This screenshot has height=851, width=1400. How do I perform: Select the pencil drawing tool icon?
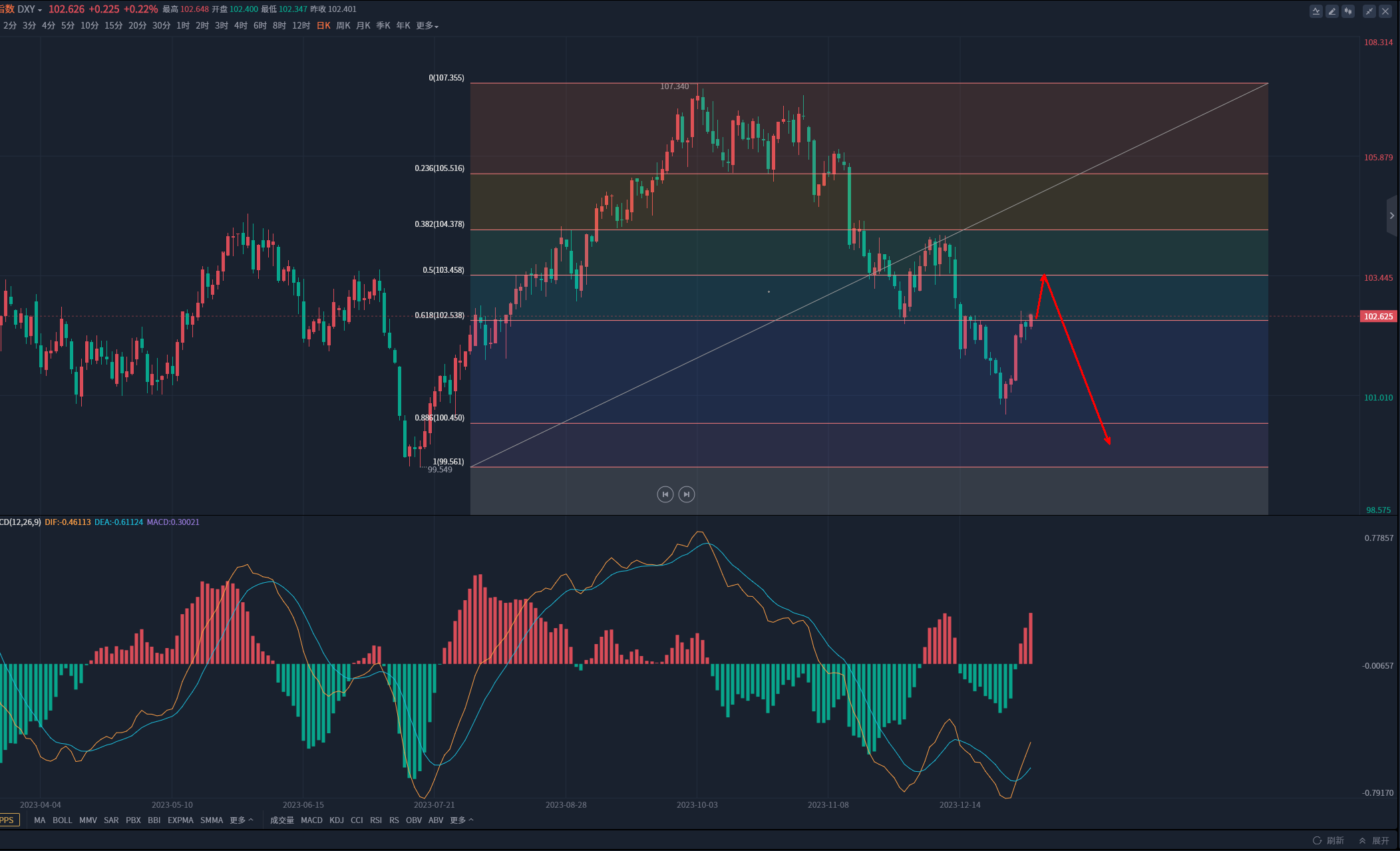[1331, 11]
